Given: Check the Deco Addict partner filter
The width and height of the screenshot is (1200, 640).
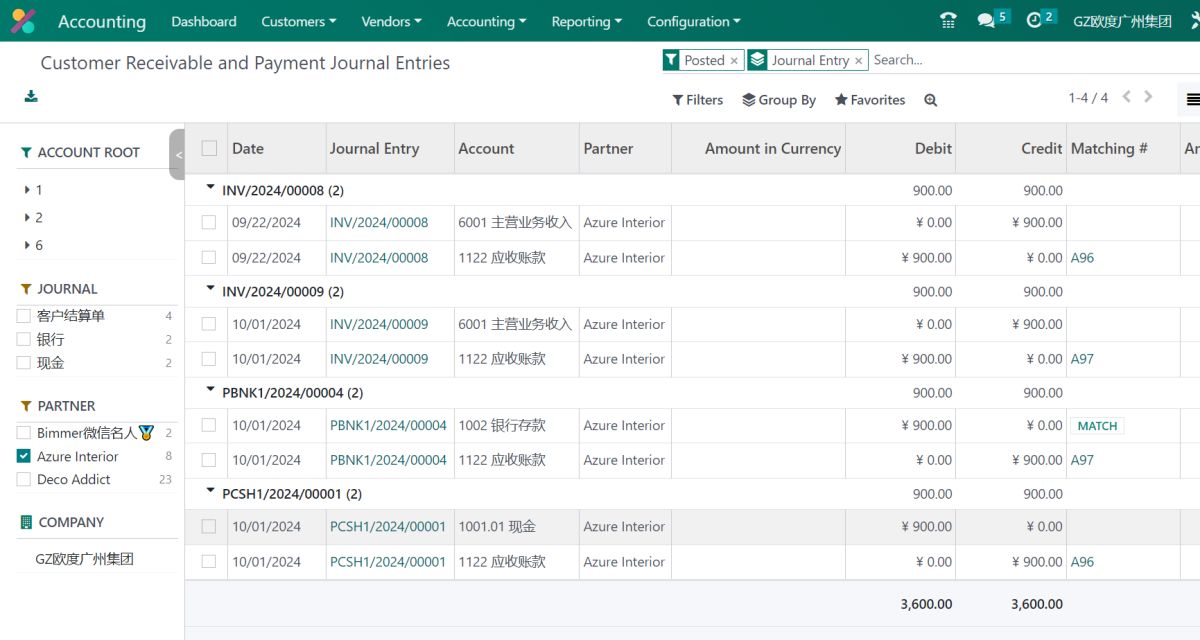Looking at the screenshot, I should point(24,479).
